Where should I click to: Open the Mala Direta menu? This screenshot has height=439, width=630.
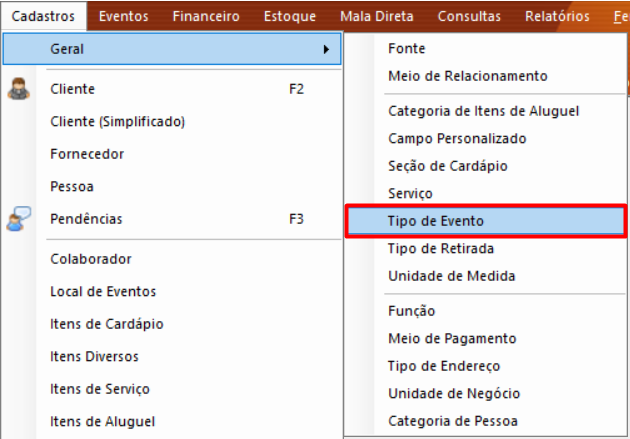pos(377,16)
